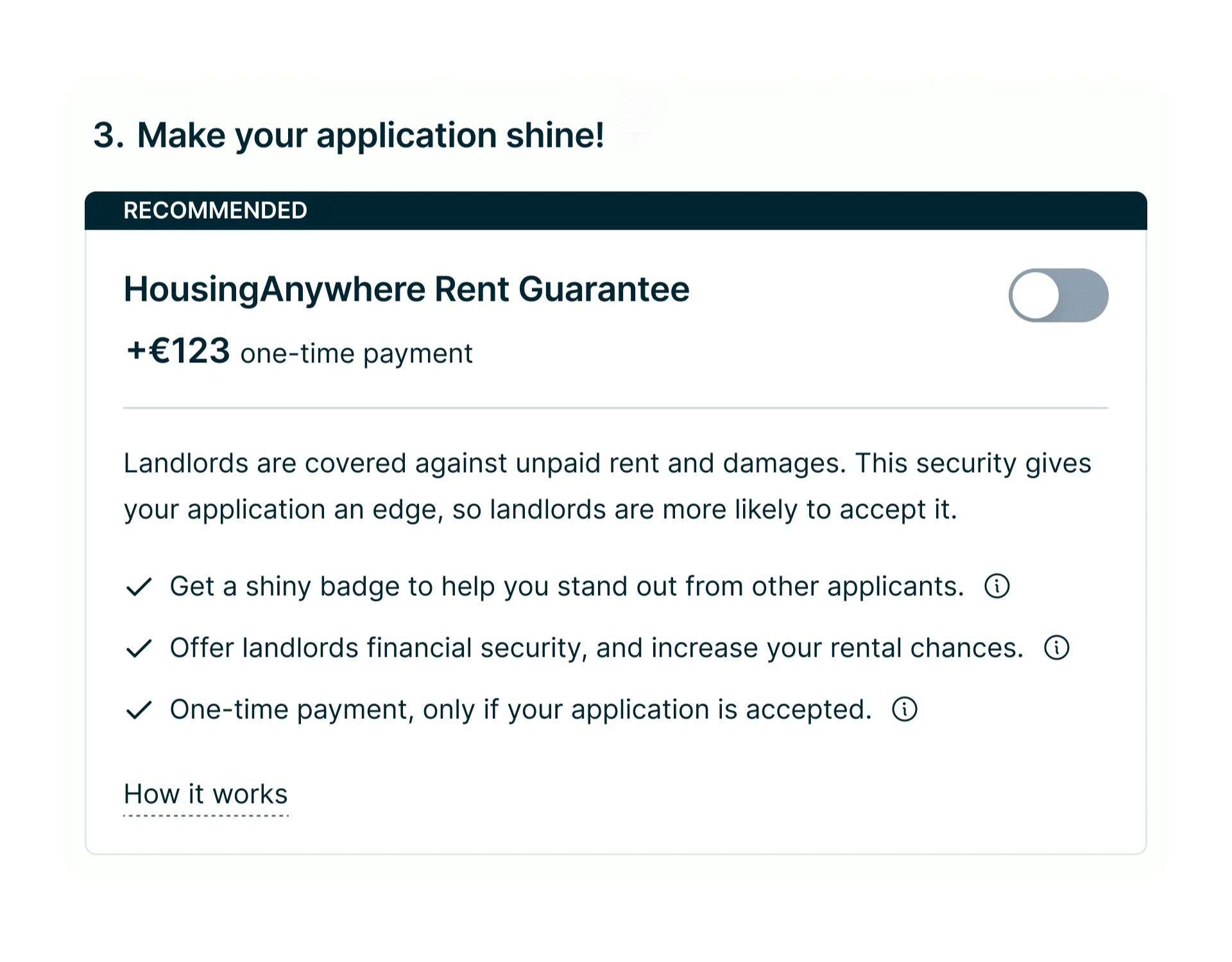Screen dimensions: 1232x962
Task: Click the checkmark beside the shiny badge line
Action: 138,587
